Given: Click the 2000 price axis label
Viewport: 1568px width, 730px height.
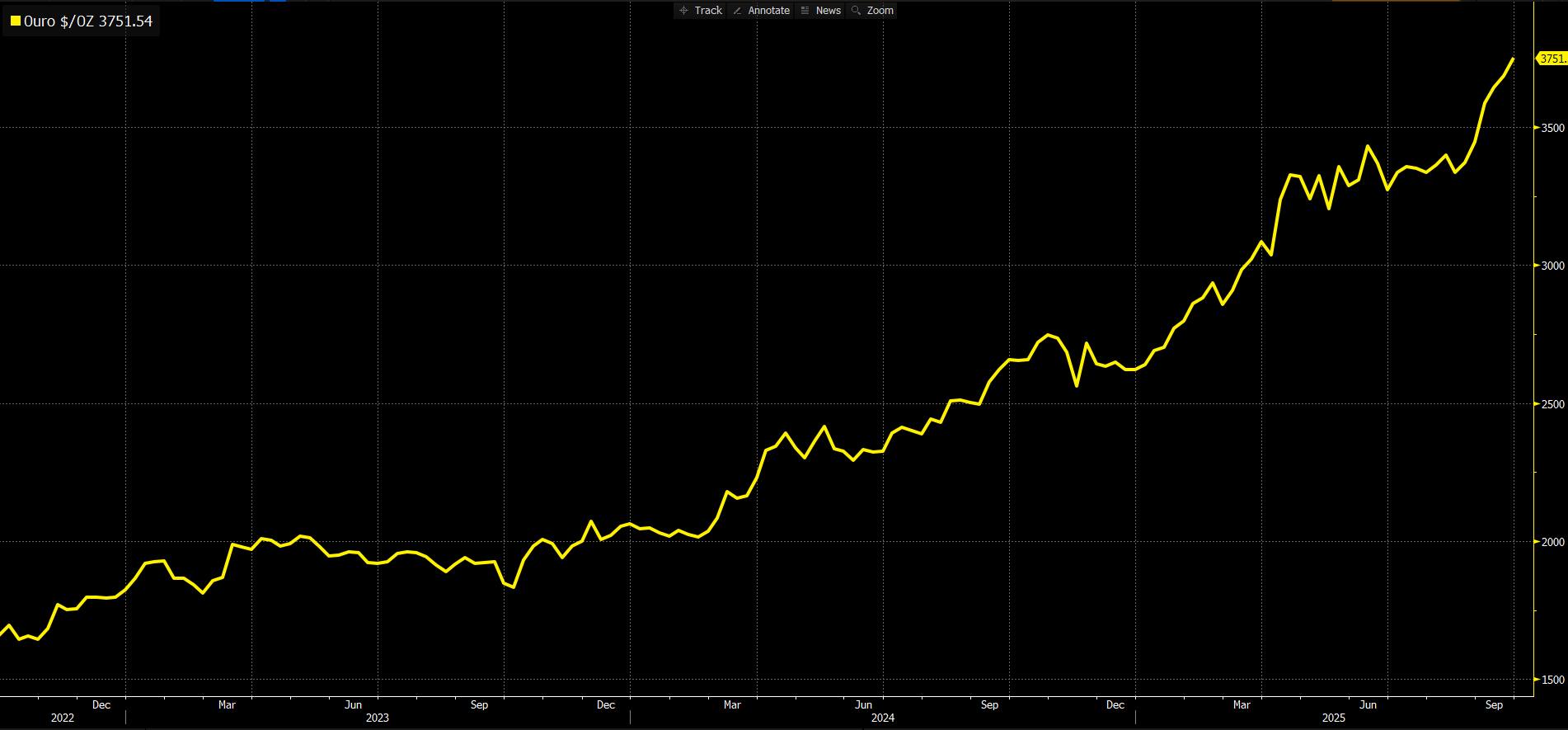Looking at the screenshot, I should 1552,542.
